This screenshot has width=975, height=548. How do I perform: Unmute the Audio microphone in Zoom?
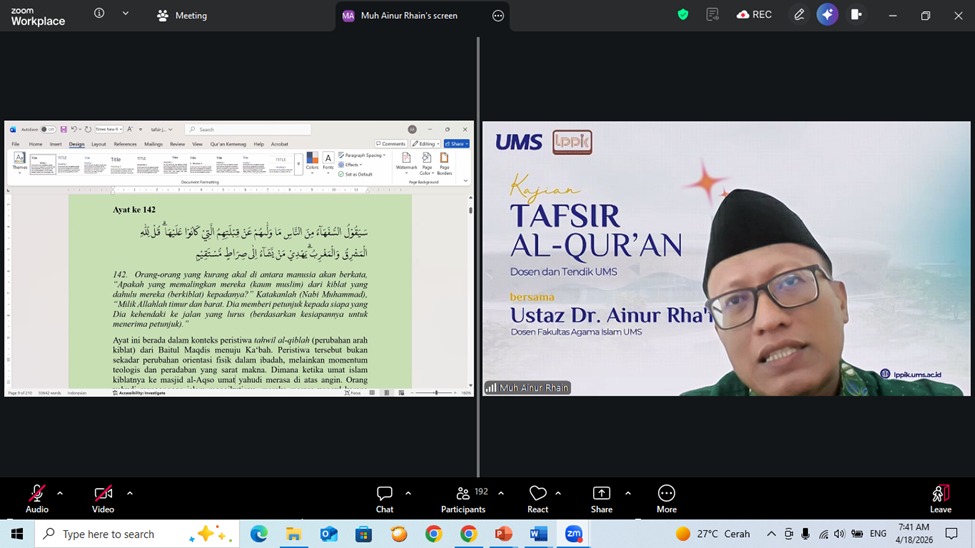point(37,499)
